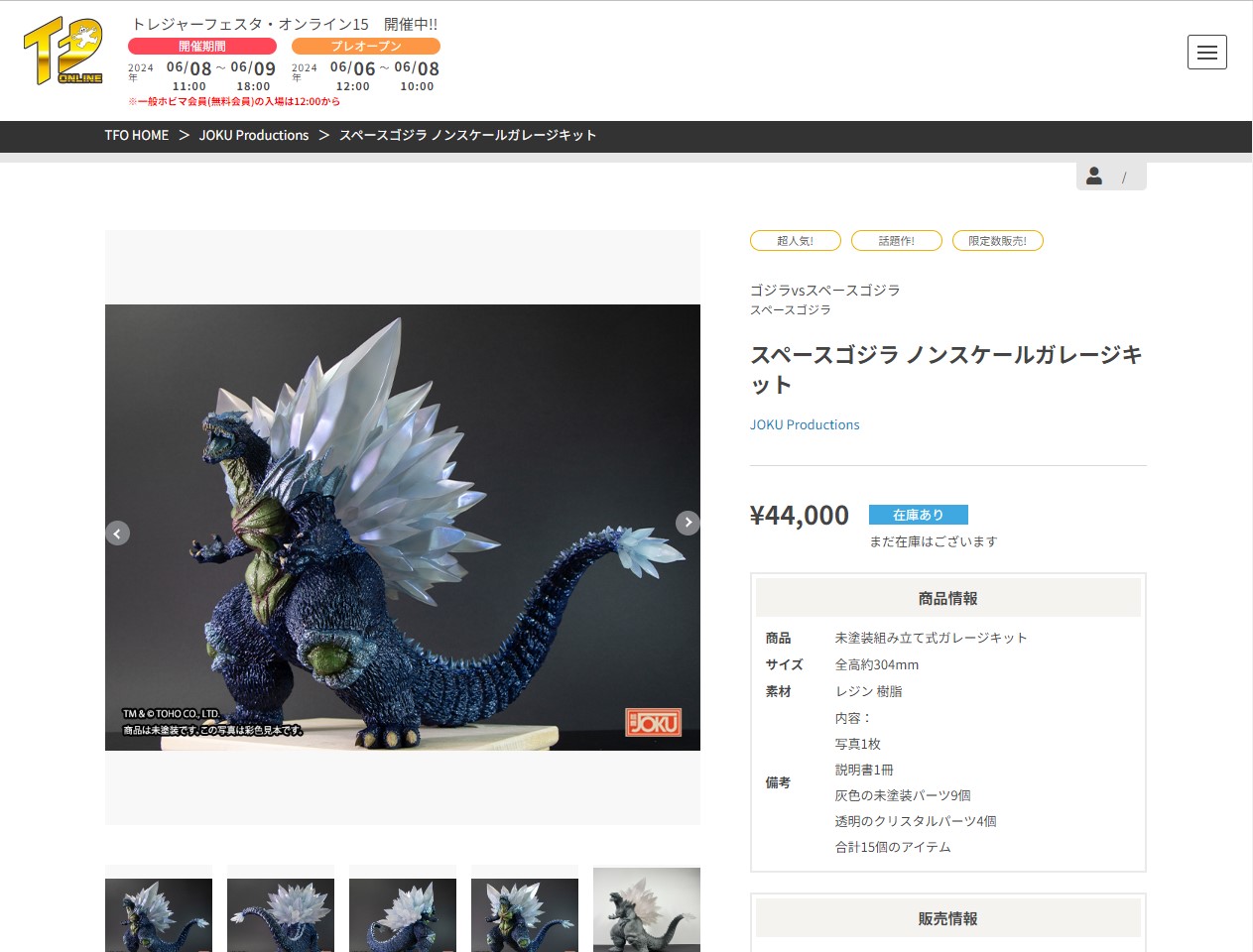Click the 商品情報 header
Viewport: 1253px width, 952px height.
948,599
